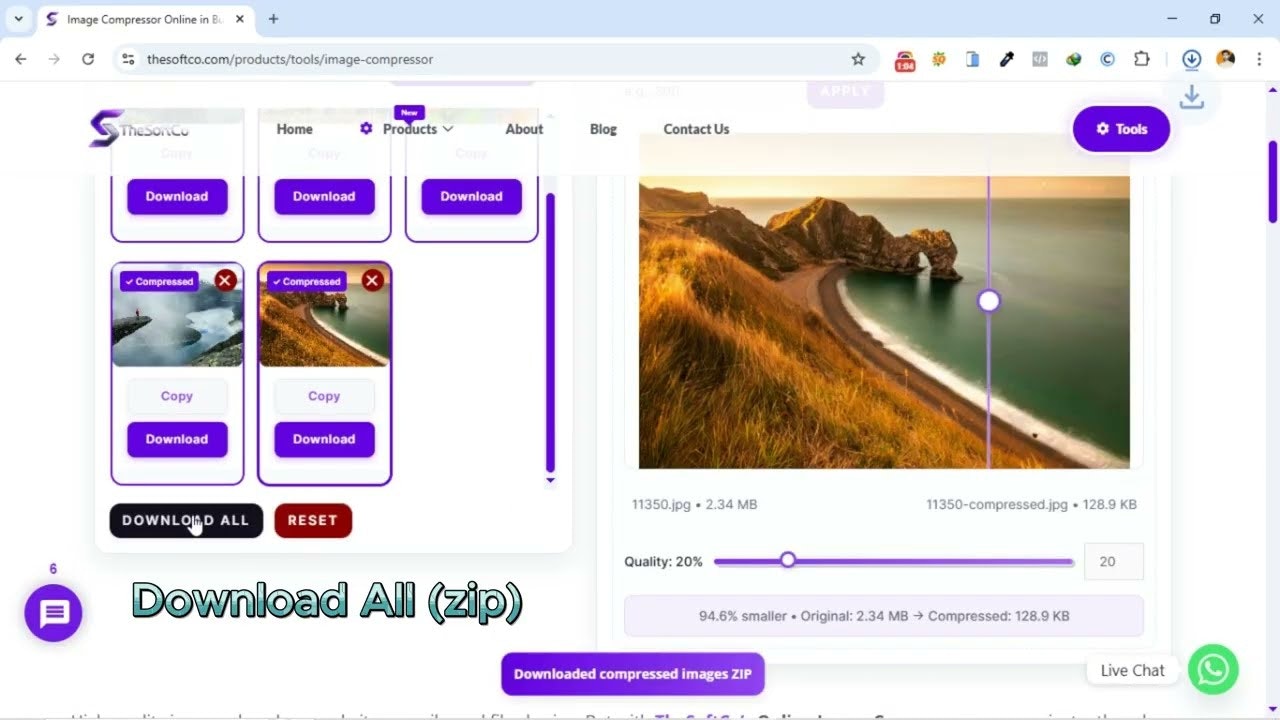The height and width of the screenshot is (720, 1280).
Task: Click the gear icon next to Products
Action: [x=365, y=129]
